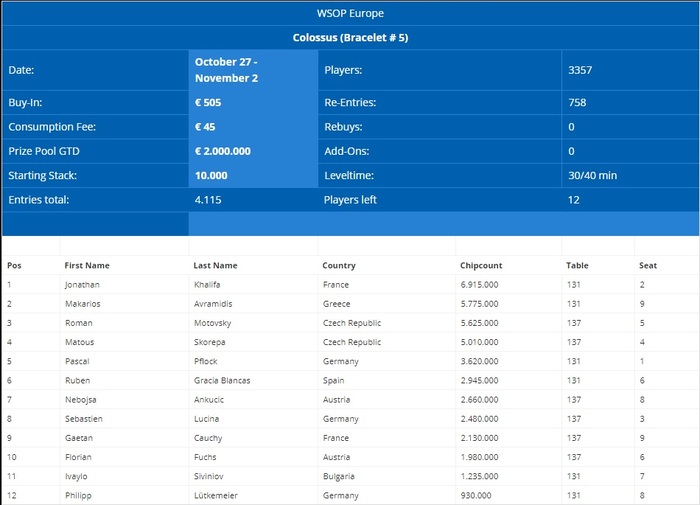
Task: Select the buy-in value '€ 505'
Action: click(208, 103)
